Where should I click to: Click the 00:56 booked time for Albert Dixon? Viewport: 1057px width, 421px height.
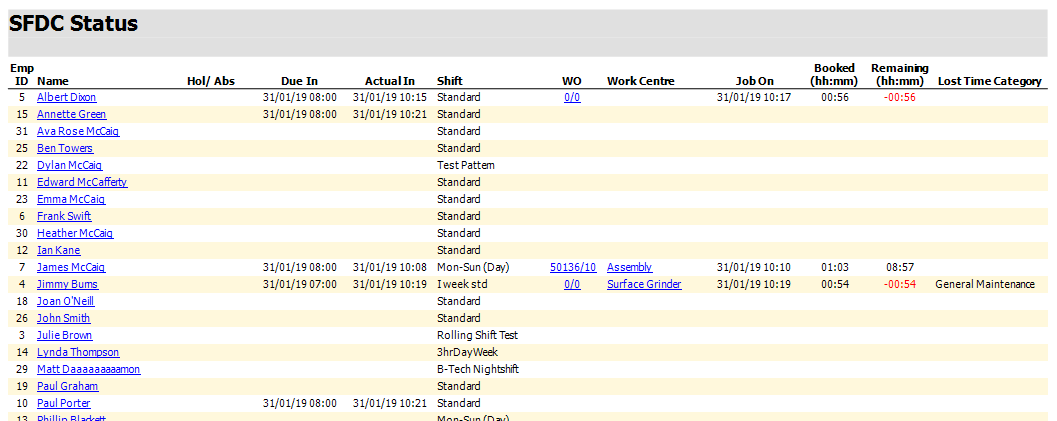tap(835, 97)
